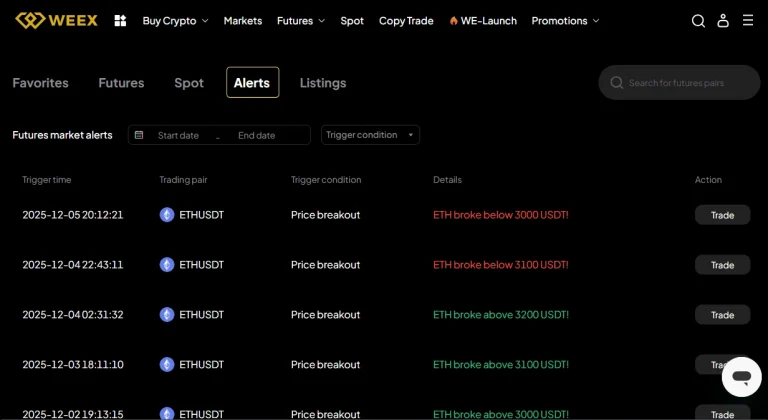Click the Futures market alerts label
The height and width of the screenshot is (420, 768).
(x=62, y=135)
